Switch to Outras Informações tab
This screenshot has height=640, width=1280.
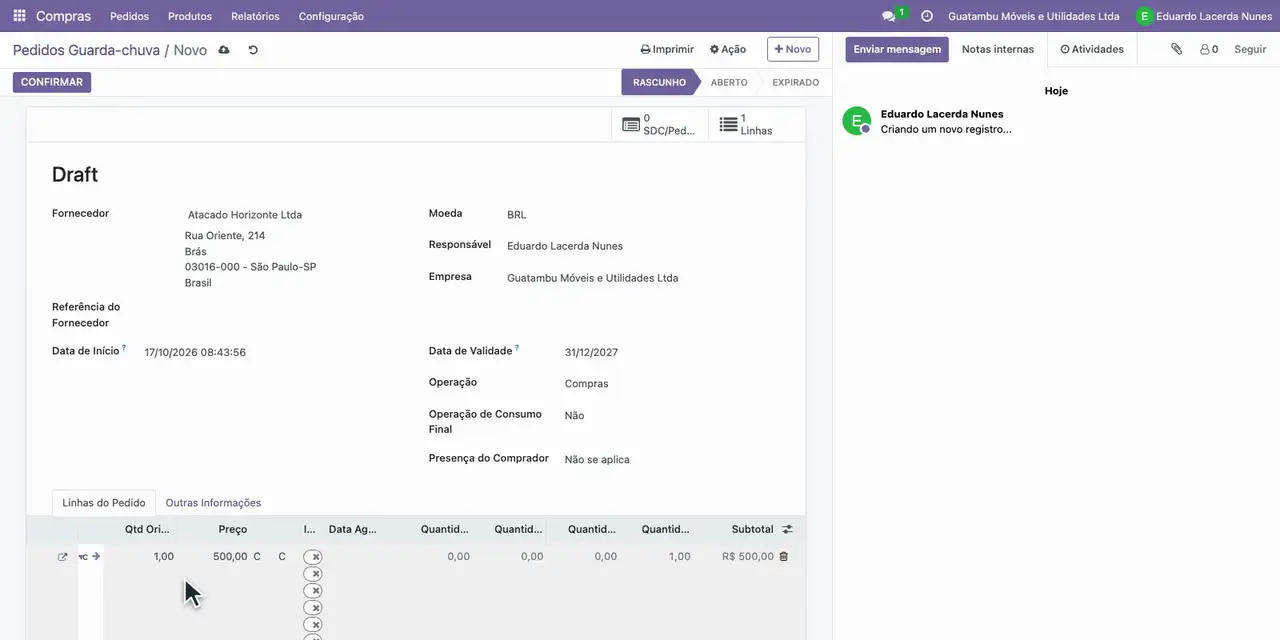point(213,503)
